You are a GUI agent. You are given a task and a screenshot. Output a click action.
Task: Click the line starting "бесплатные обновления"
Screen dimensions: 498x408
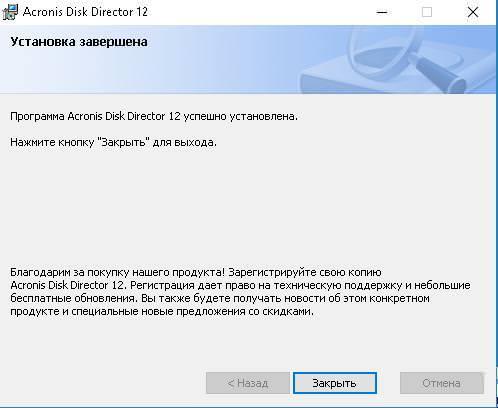point(220,298)
